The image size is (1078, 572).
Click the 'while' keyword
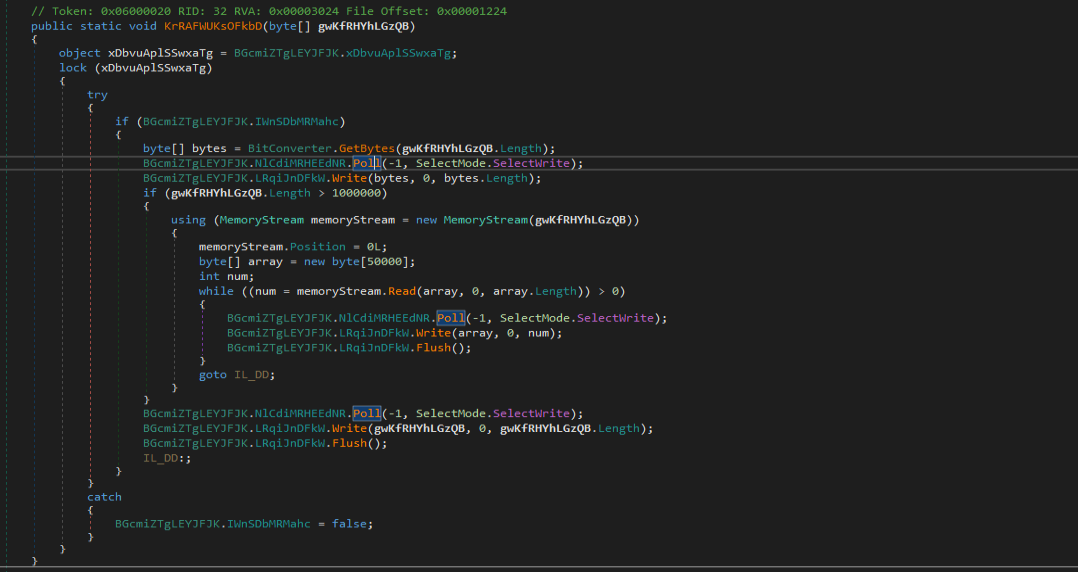[216, 292]
